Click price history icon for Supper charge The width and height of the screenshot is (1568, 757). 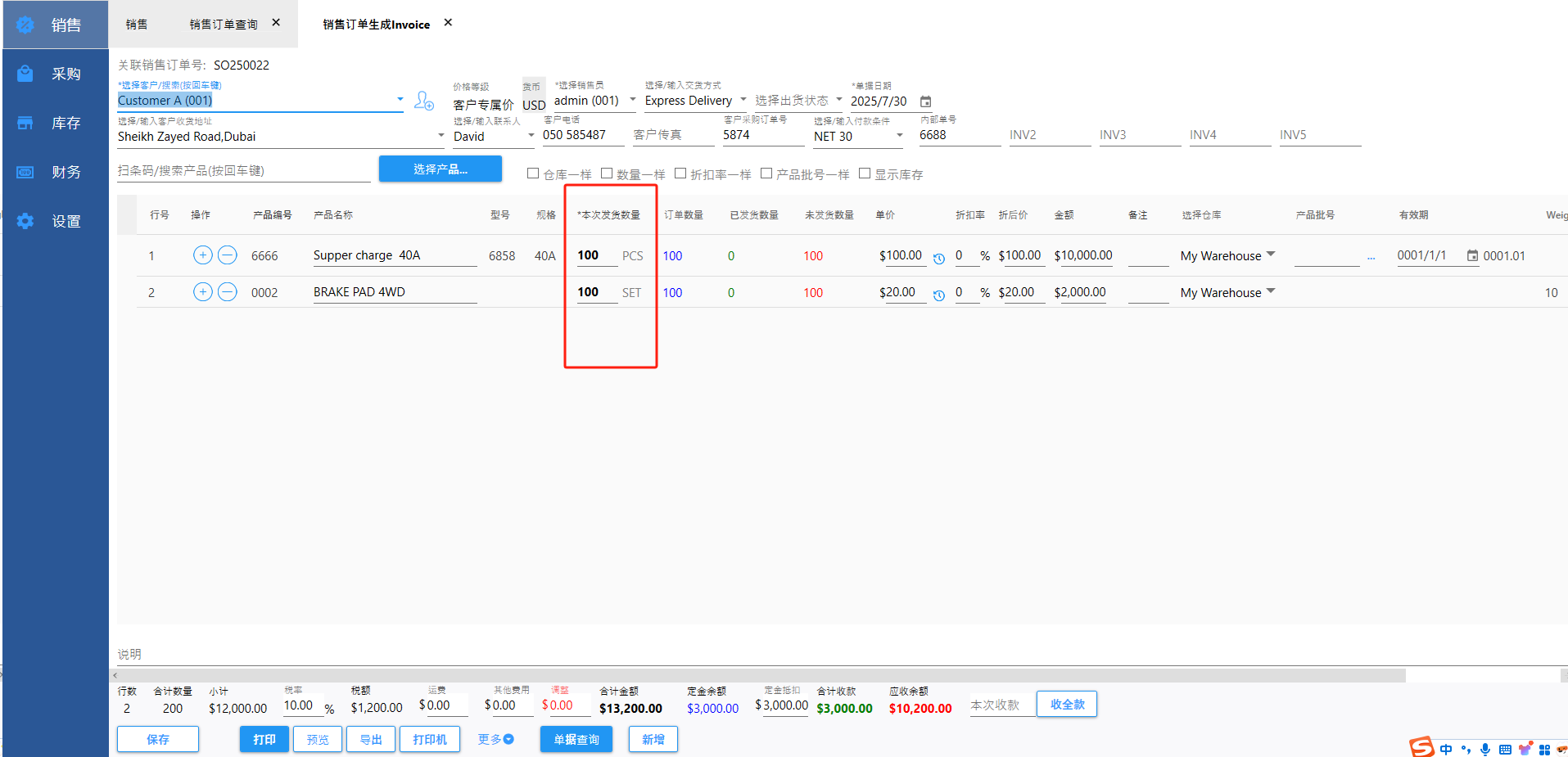click(x=939, y=259)
